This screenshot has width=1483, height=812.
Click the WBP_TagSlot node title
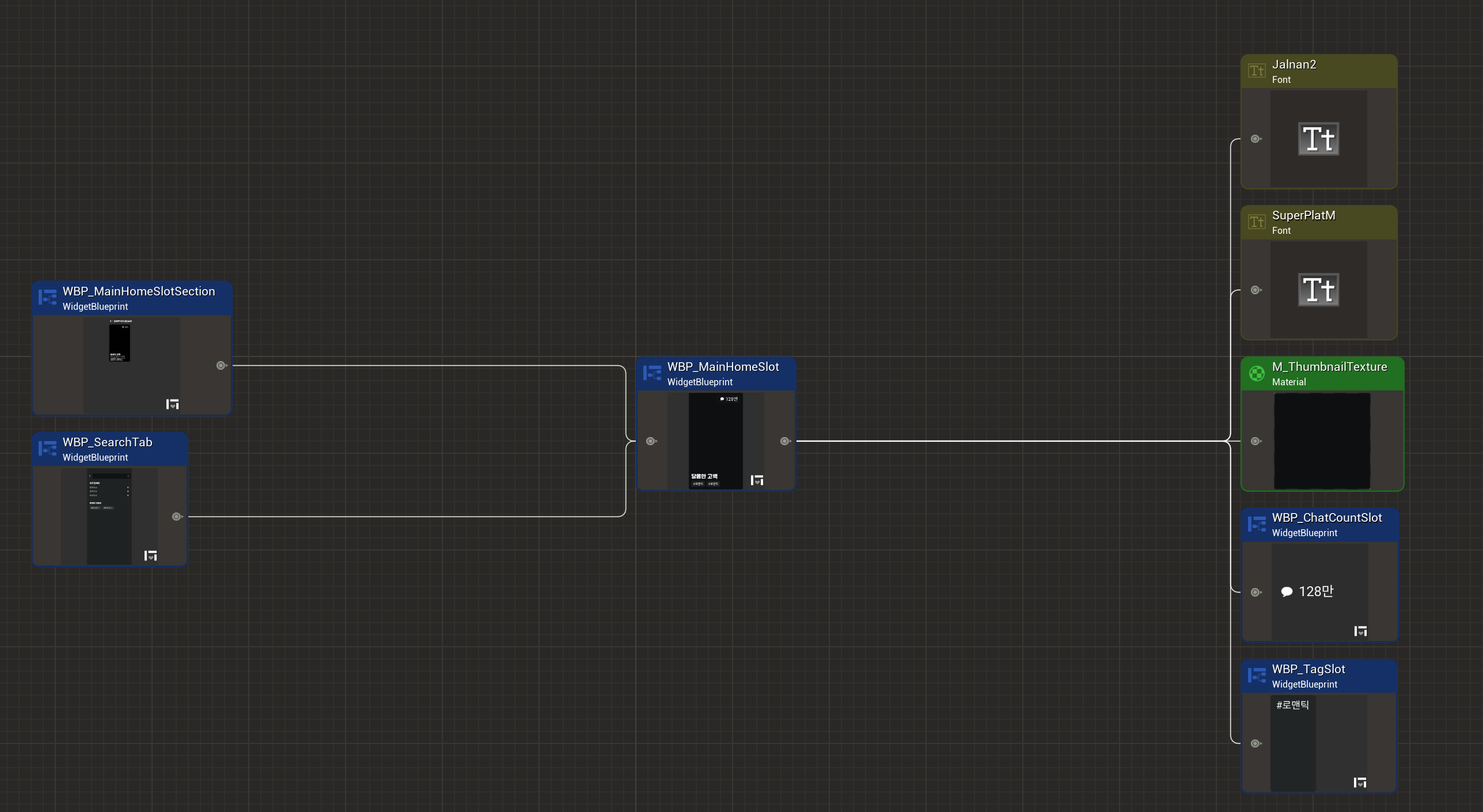point(1308,669)
